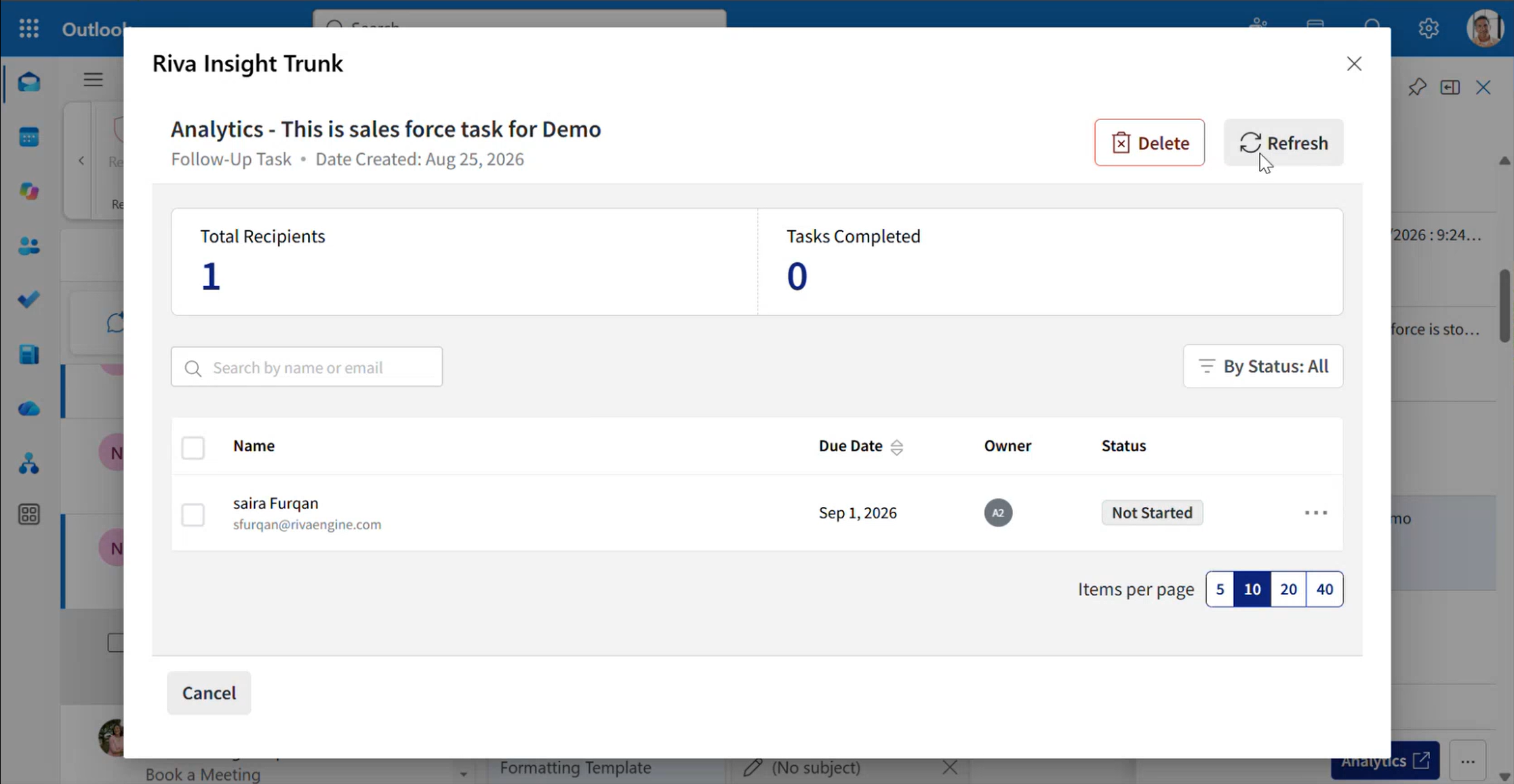1514x784 pixels.
Task: Open To Do checkmark in sidebar
Action: click(29, 300)
